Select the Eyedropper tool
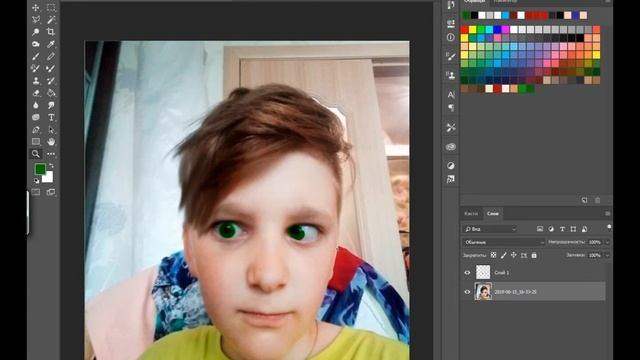This screenshot has height=360, width=640. point(51,44)
